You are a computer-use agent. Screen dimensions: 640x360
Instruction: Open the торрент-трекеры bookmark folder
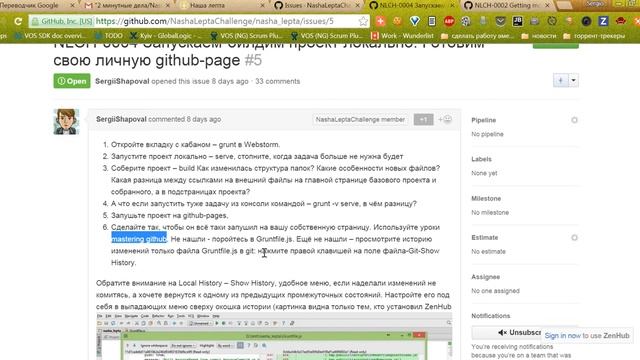click(594, 36)
